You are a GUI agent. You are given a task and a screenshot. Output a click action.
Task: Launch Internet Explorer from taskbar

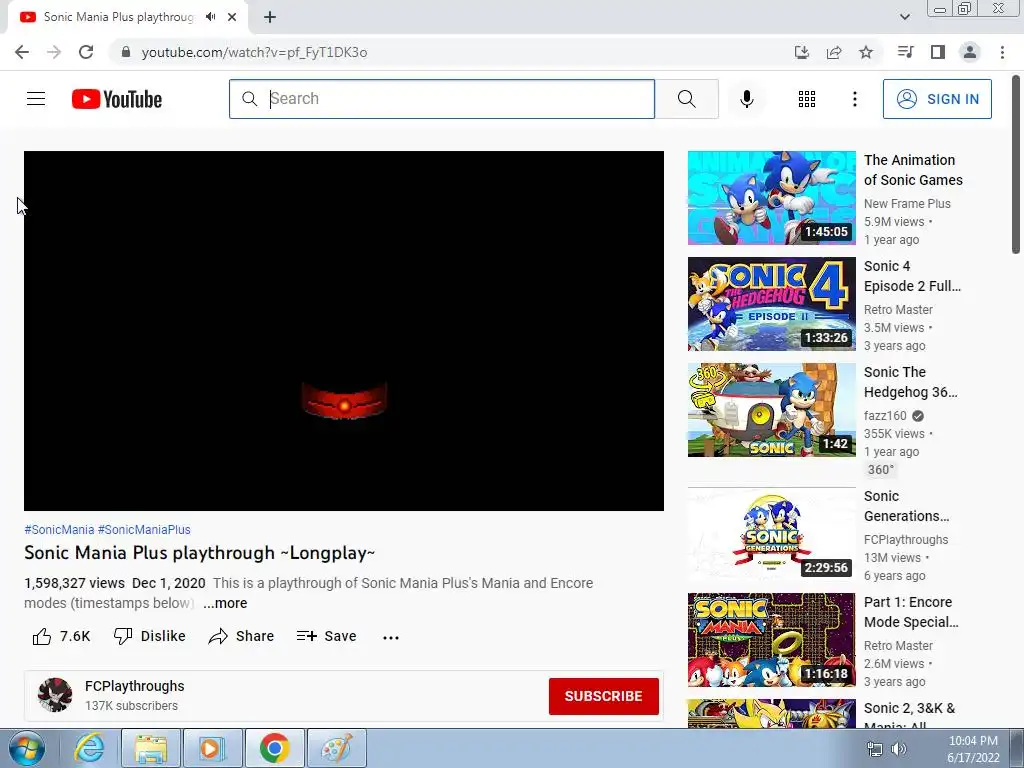coord(89,748)
